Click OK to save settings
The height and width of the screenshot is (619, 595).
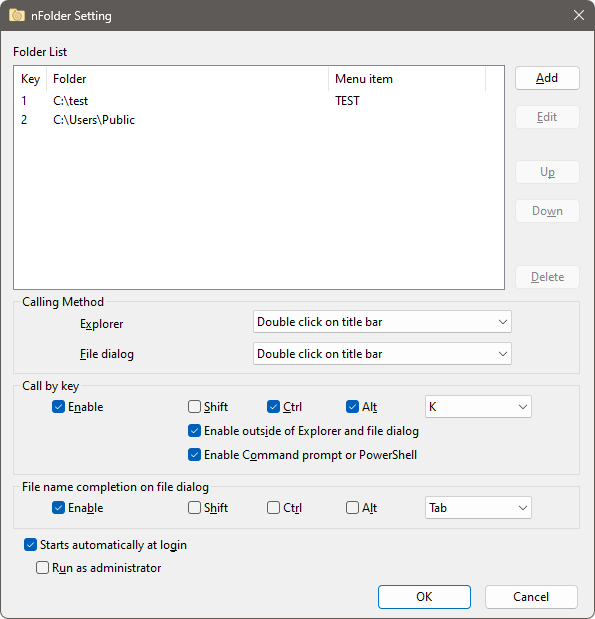424,597
